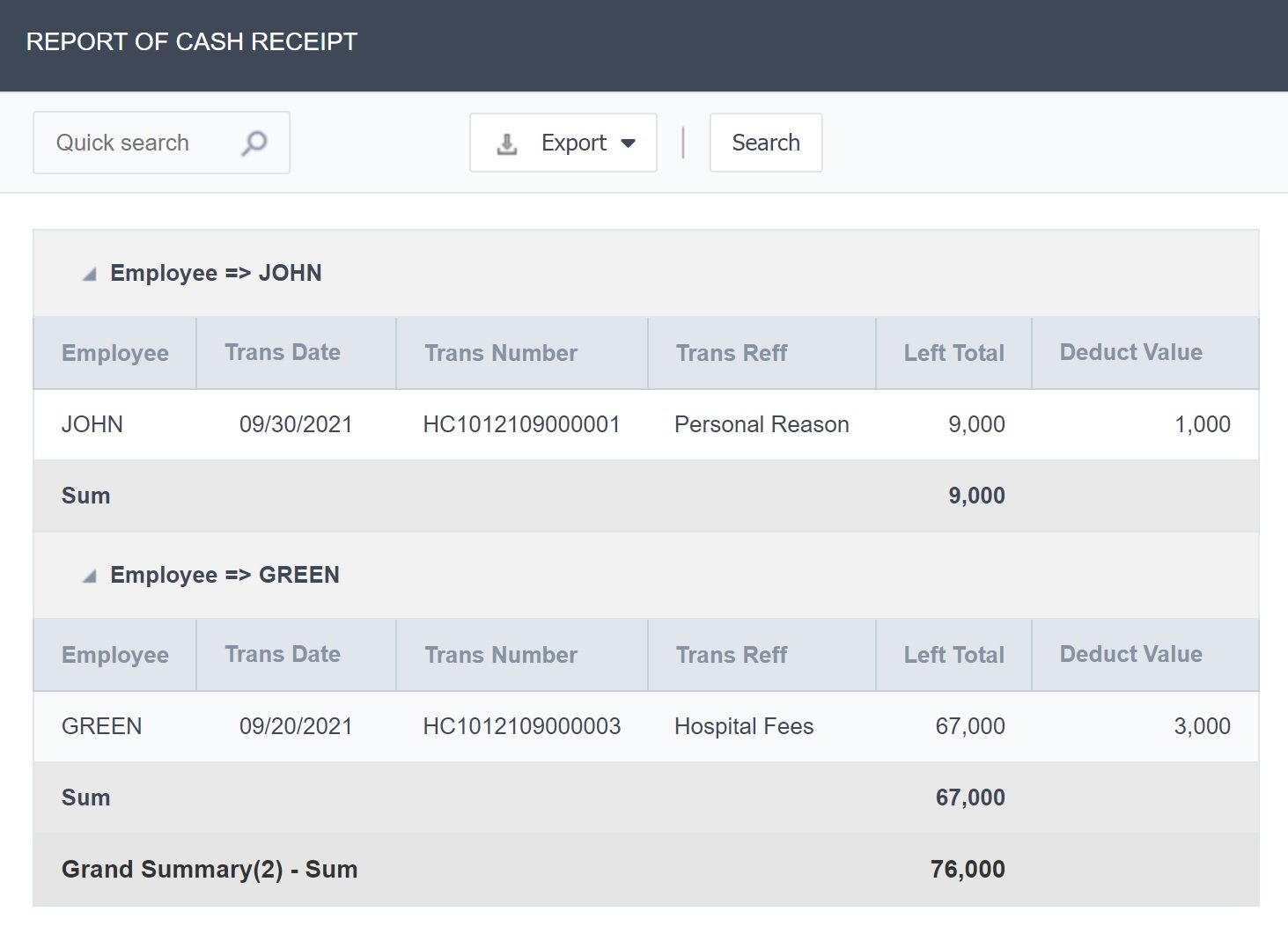Collapse the Employee => GREEN group
The width and height of the screenshot is (1288, 926).
[89, 577]
